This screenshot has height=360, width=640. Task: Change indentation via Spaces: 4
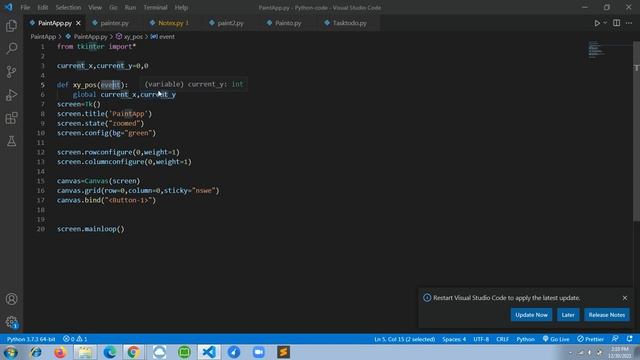pos(454,339)
